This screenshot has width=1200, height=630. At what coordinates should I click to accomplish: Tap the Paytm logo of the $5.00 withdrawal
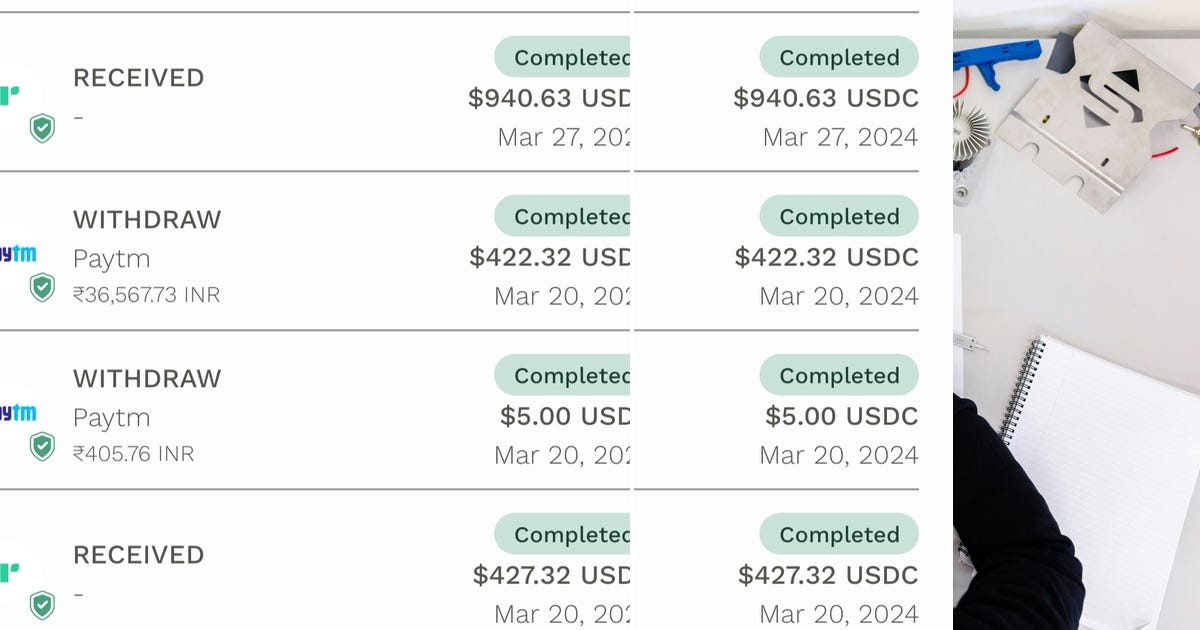pyautogui.click(x=18, y=412)
